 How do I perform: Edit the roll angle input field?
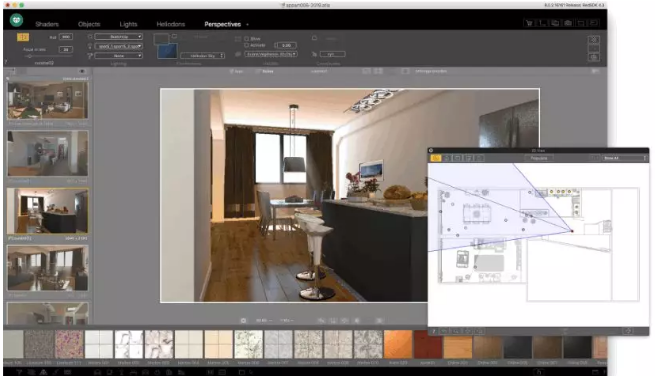[x=66, y=37]
